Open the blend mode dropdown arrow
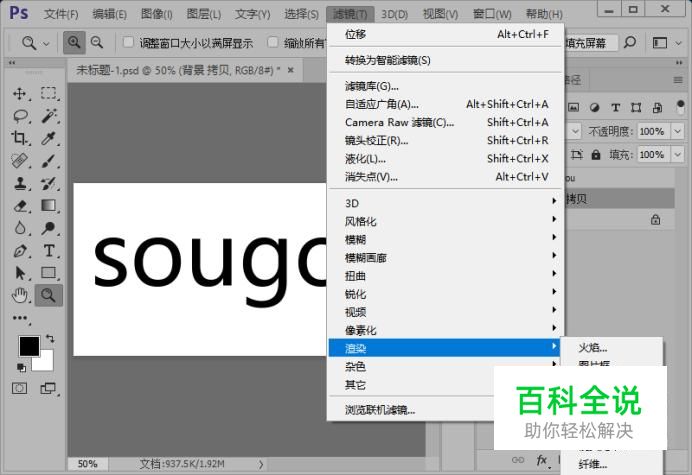 [x=575, y=131]
